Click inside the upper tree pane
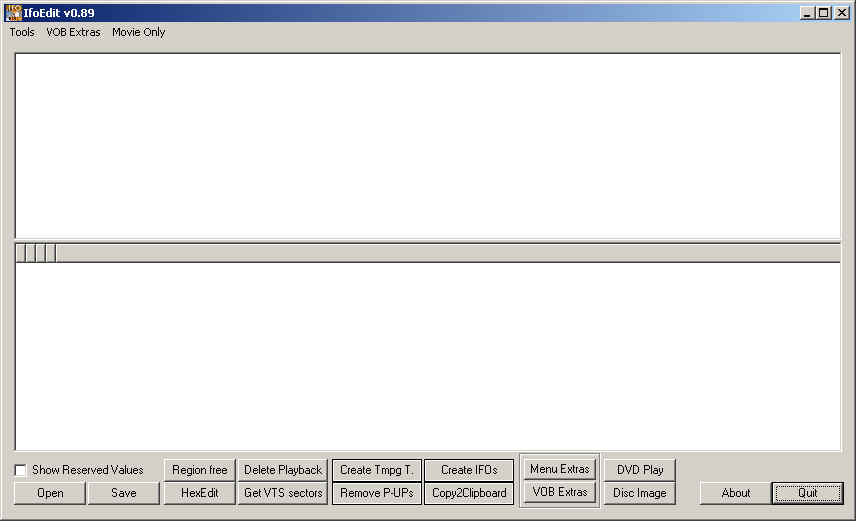Viewport: 856px width, 521px height. [x=427, y=146]
